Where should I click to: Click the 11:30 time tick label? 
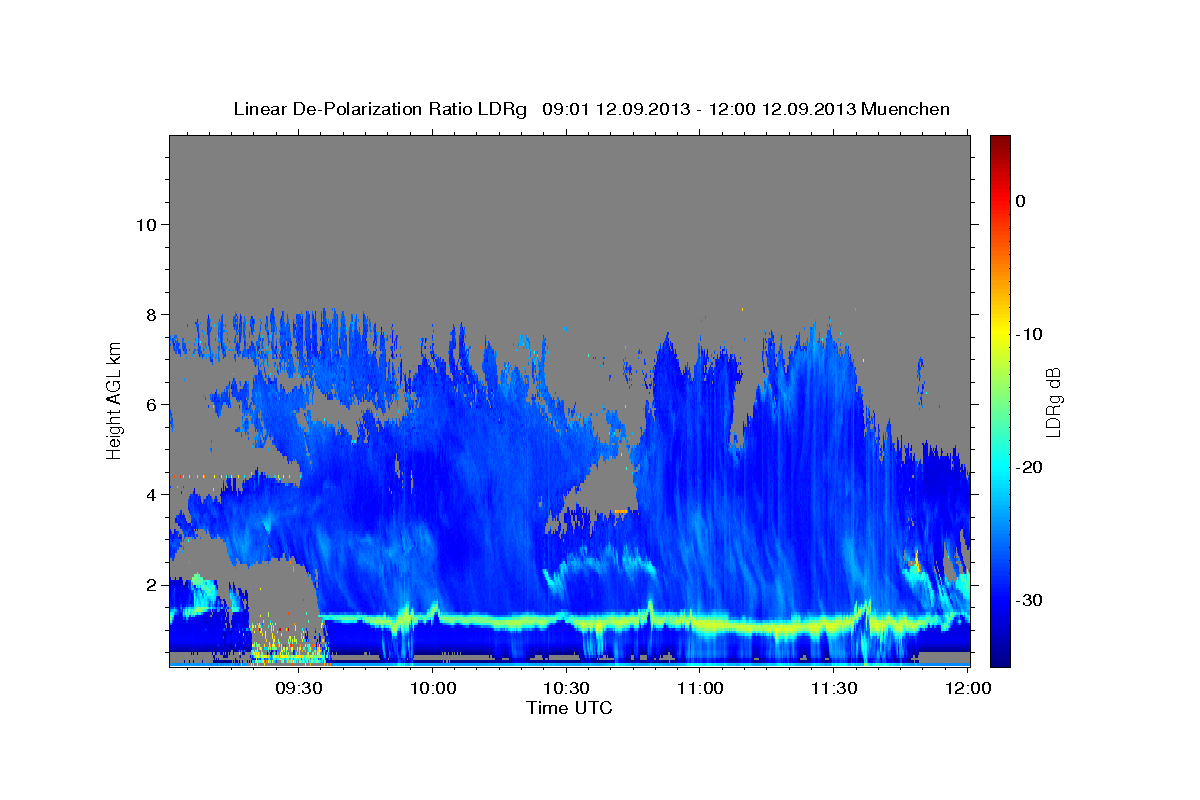[833, 688]
